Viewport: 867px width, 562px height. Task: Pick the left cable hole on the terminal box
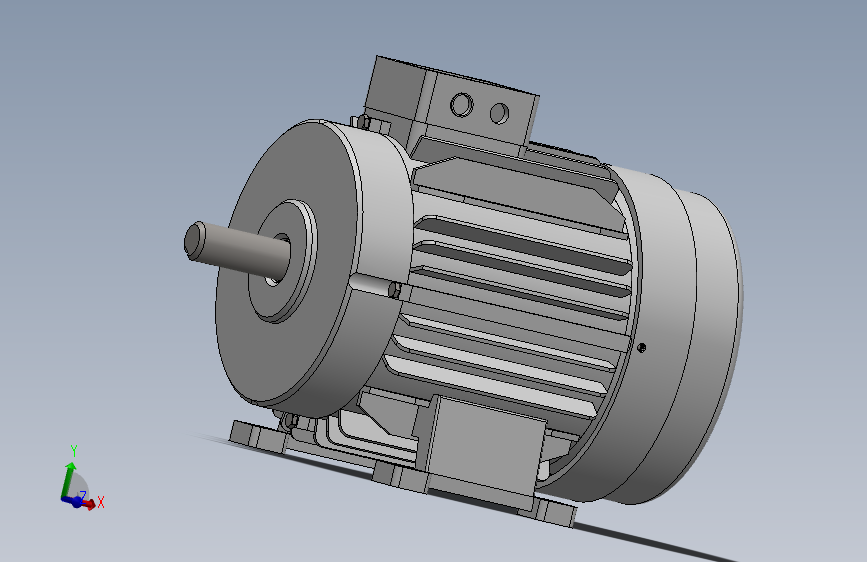462,105
